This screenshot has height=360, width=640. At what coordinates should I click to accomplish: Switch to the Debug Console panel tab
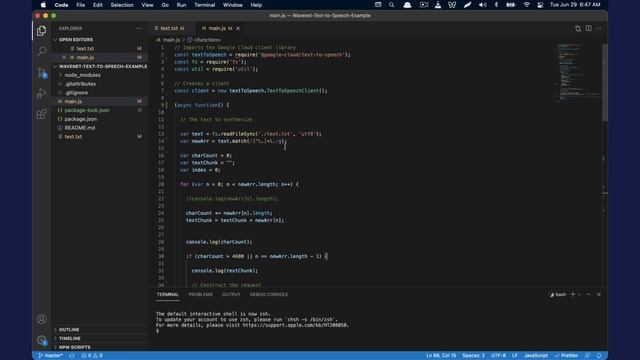[269, 294]
